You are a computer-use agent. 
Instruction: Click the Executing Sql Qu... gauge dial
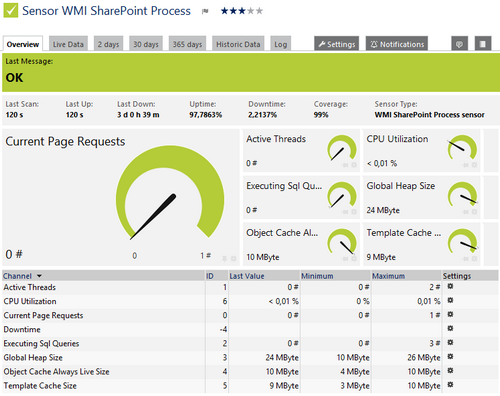(342, 195)
